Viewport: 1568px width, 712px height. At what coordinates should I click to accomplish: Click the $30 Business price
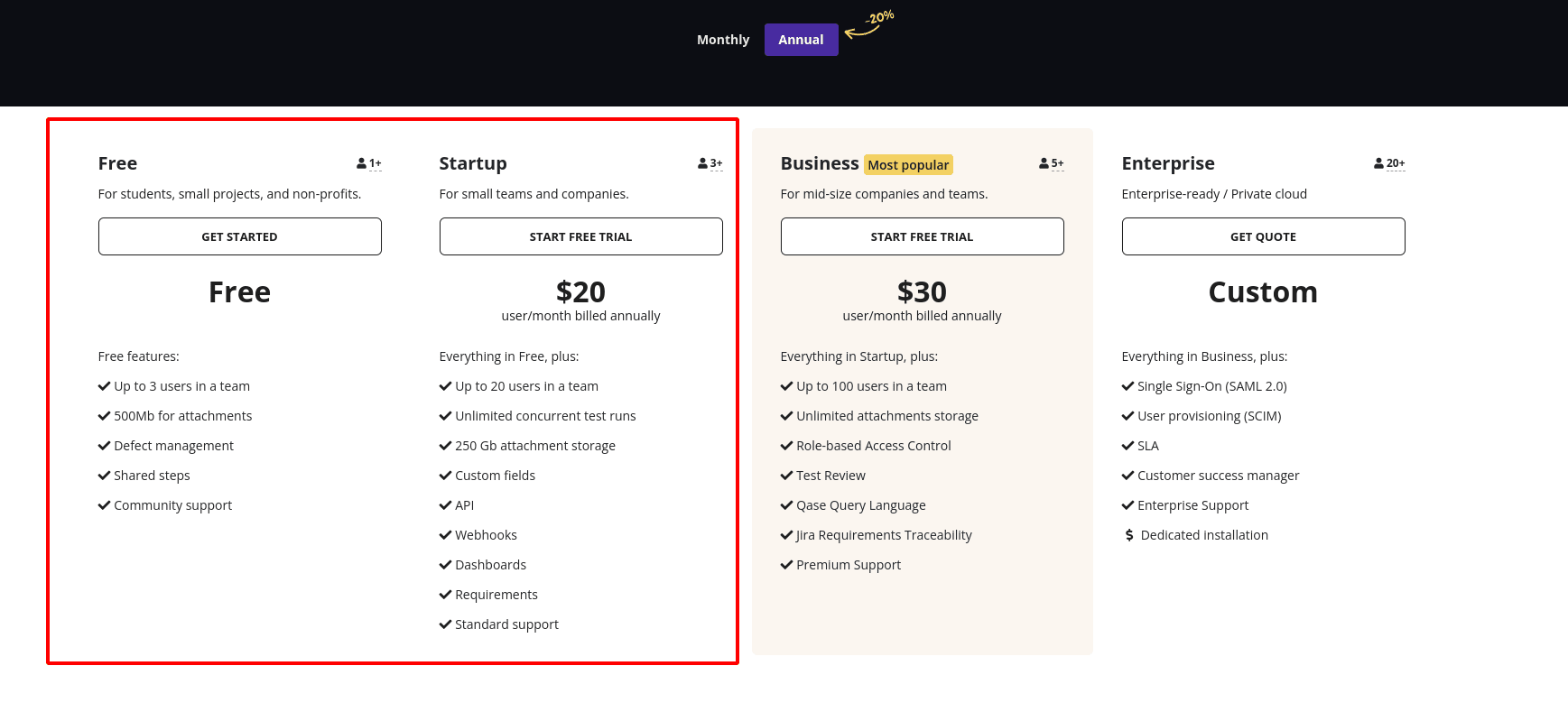tap(922, 292)
